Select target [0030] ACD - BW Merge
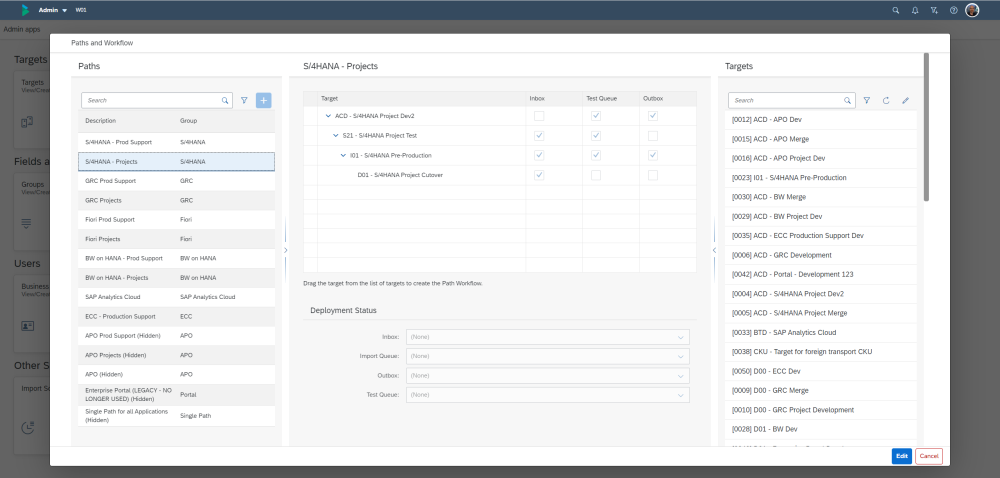1000x478 pixels. (821, 197)
